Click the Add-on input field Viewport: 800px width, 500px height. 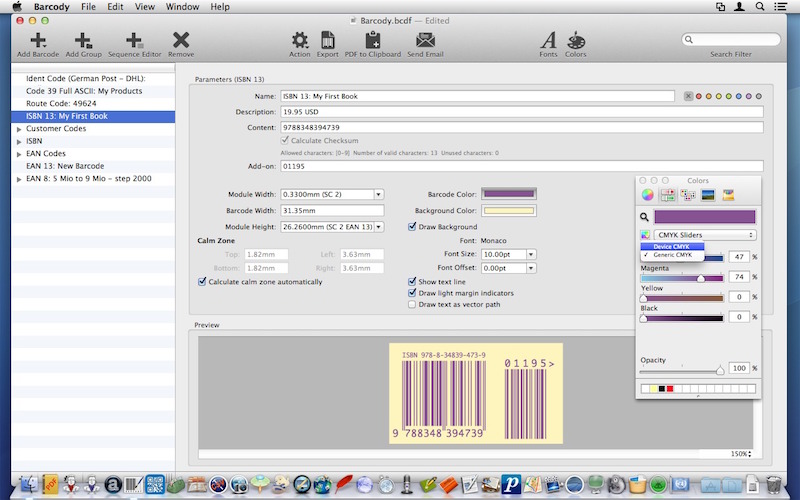(x=520, y=166)
